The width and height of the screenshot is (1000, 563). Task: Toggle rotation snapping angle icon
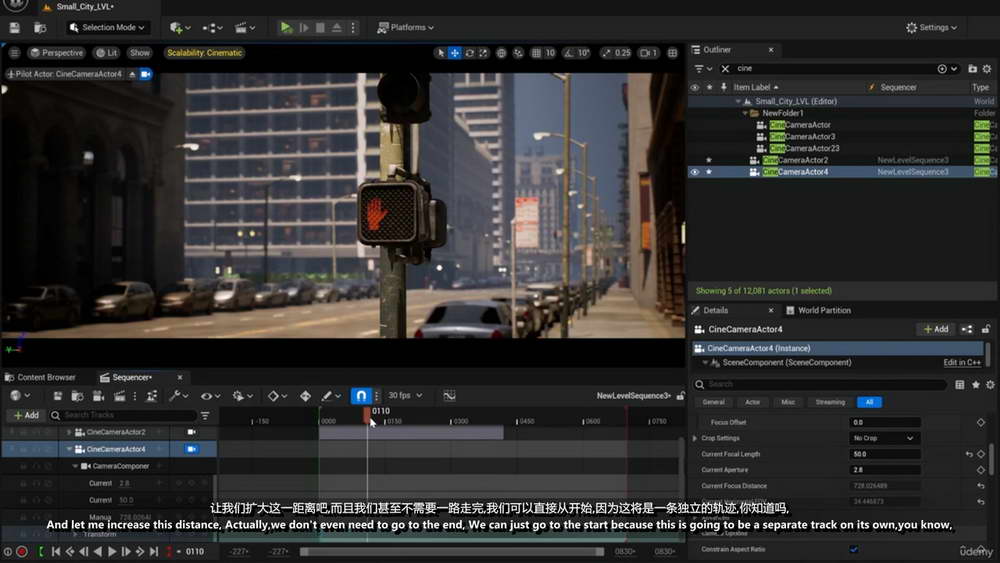coord(569,53)
